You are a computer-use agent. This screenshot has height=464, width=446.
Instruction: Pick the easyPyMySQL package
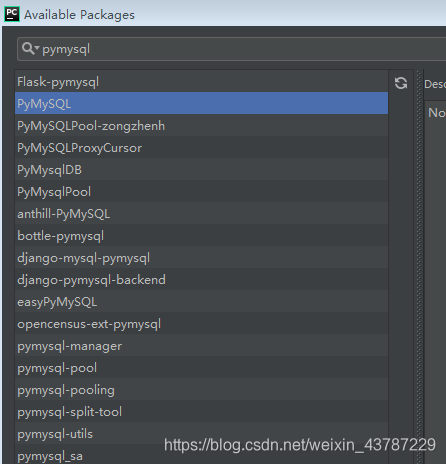(201, 301)
